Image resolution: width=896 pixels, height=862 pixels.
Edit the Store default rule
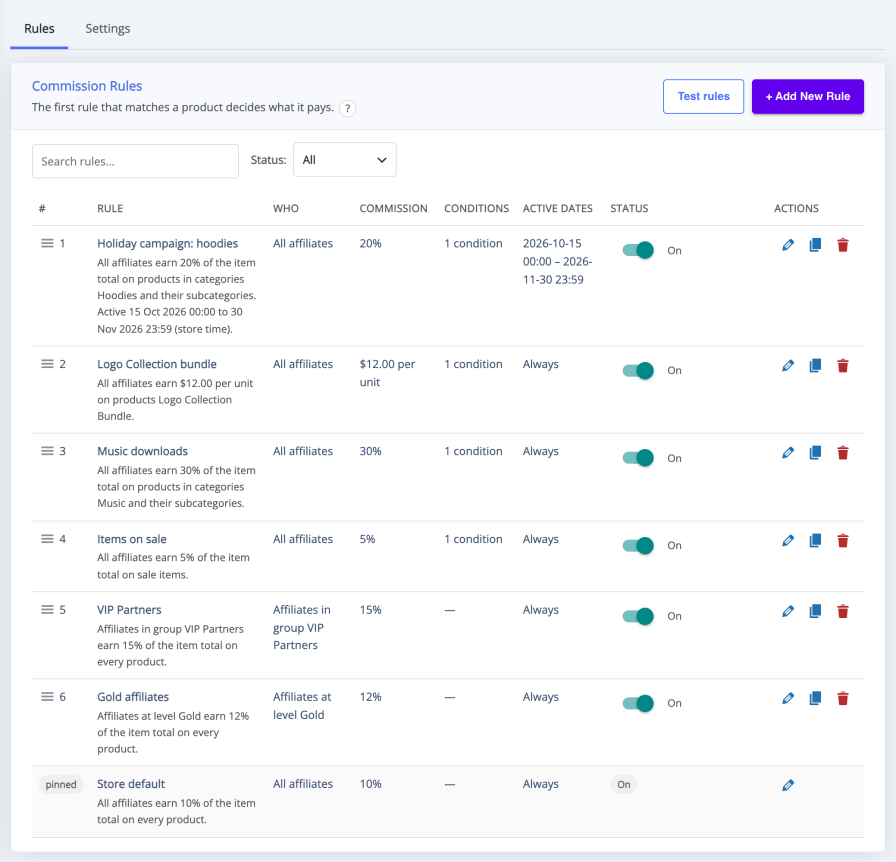coord(788,785)
